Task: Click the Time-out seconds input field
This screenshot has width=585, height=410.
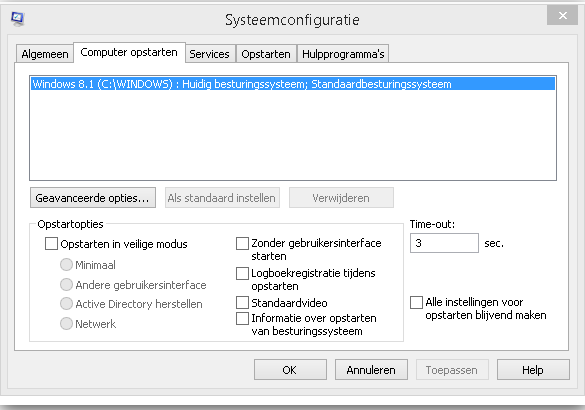Action: click(x=444, y=243)
